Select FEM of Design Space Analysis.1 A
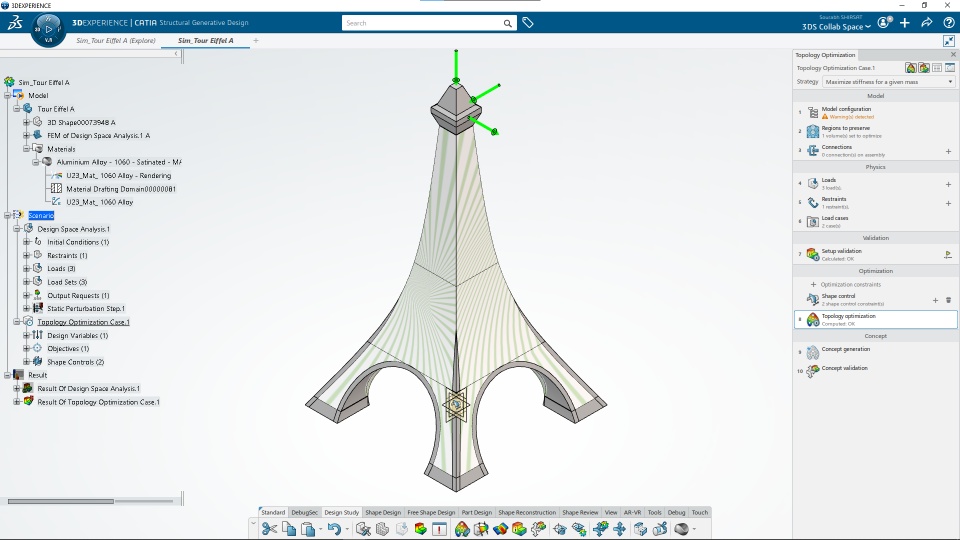The width and height of the screenshot is (960, 540). [98, 135]
